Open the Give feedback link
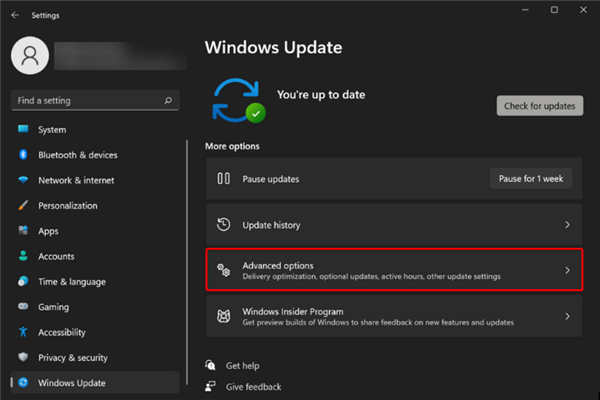Viewport: 600px width, 400px height. [x=253, y=387]
